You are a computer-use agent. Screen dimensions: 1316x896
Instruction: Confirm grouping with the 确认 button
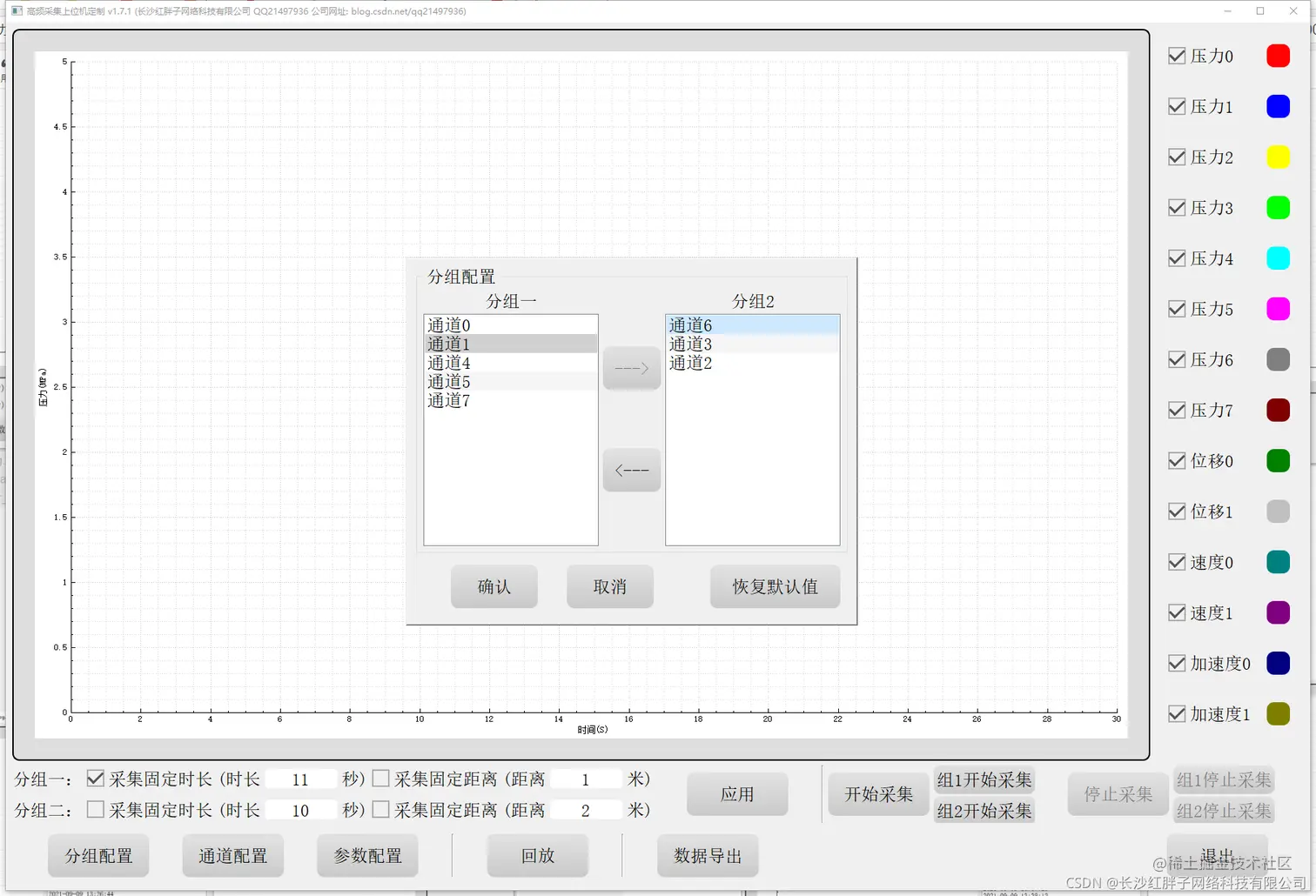[x=493, y=586]
